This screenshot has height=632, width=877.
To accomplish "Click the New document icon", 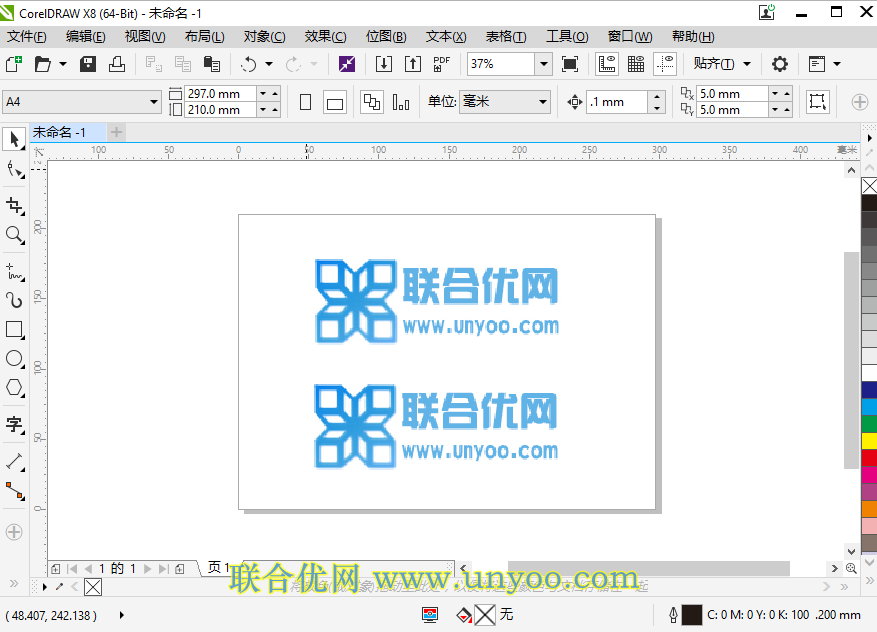I will point(14,64).
